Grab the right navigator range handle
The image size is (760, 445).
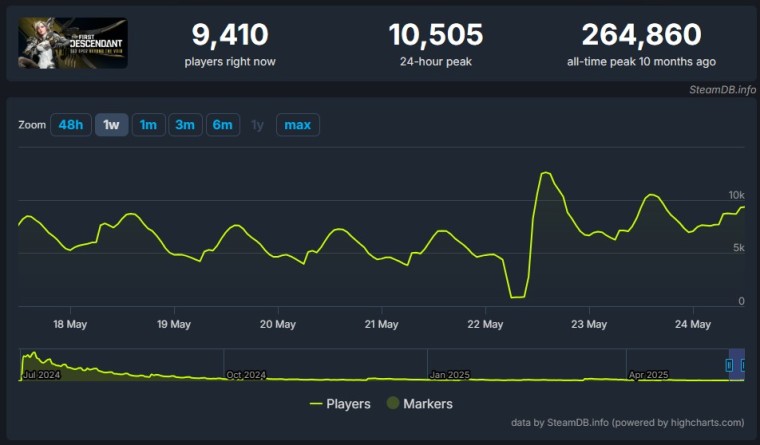[x=743, y=365]
